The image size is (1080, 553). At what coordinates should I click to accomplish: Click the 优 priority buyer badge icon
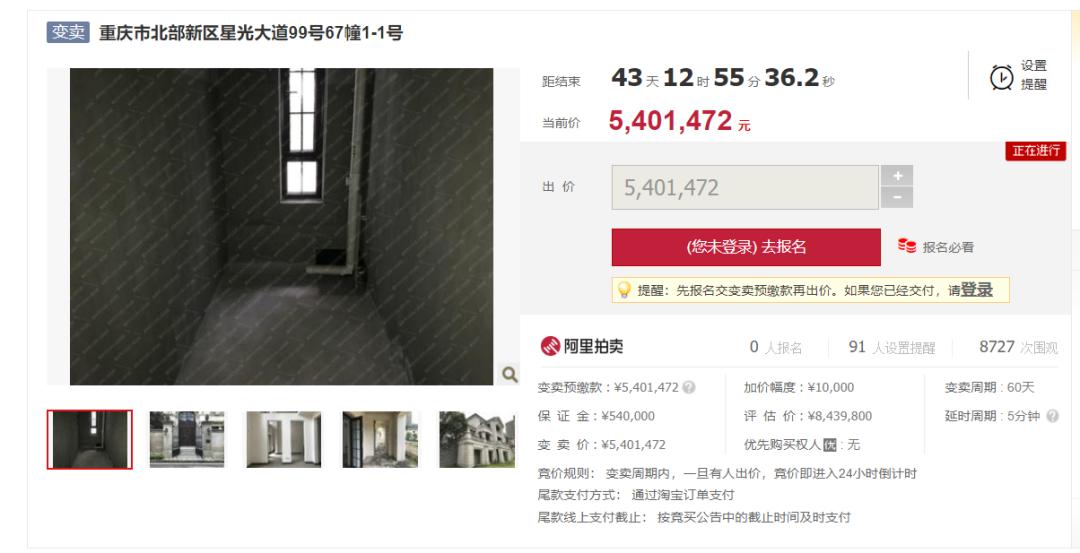pyautogui.click(x=830, y=445)
